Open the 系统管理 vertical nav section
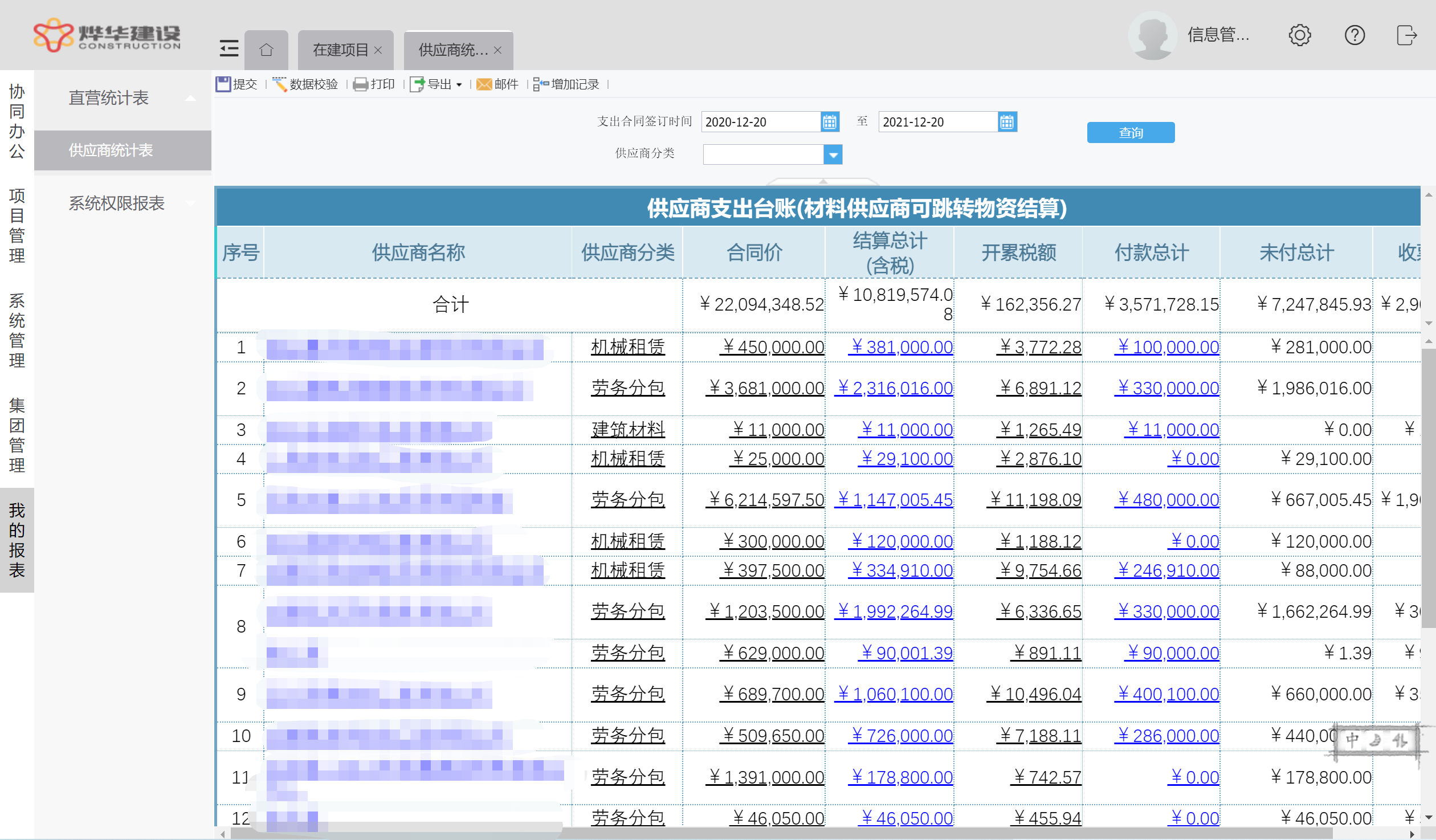The image size is (1436, 840). tap(17, 330)
